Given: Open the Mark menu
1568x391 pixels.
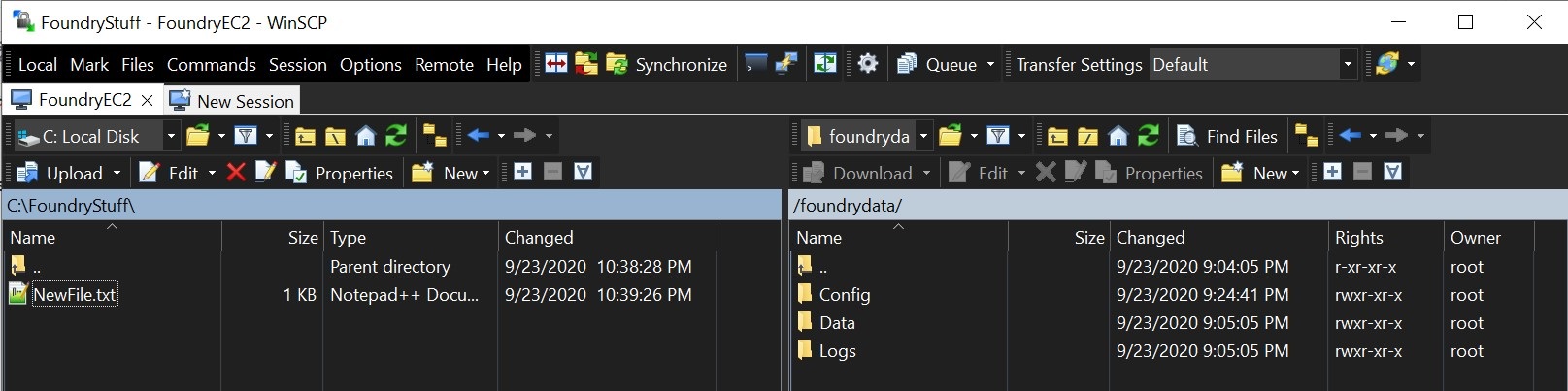Looking at the screenshot, I should coord(89,65).
